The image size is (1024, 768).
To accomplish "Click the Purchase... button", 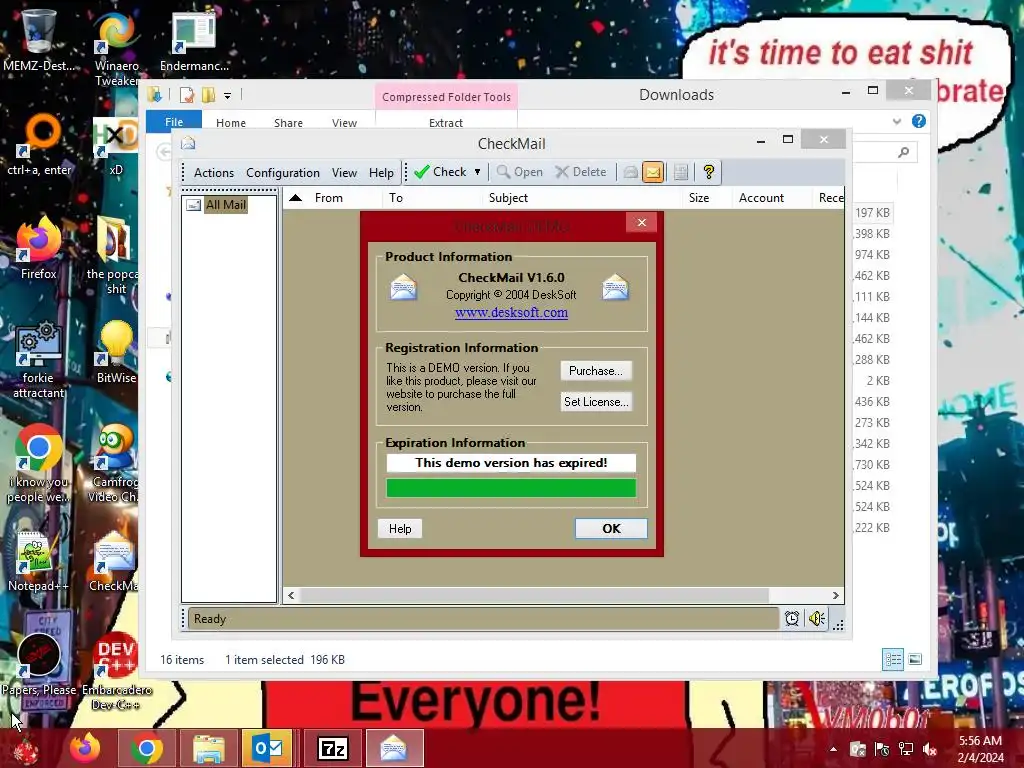I will point(596,371).
